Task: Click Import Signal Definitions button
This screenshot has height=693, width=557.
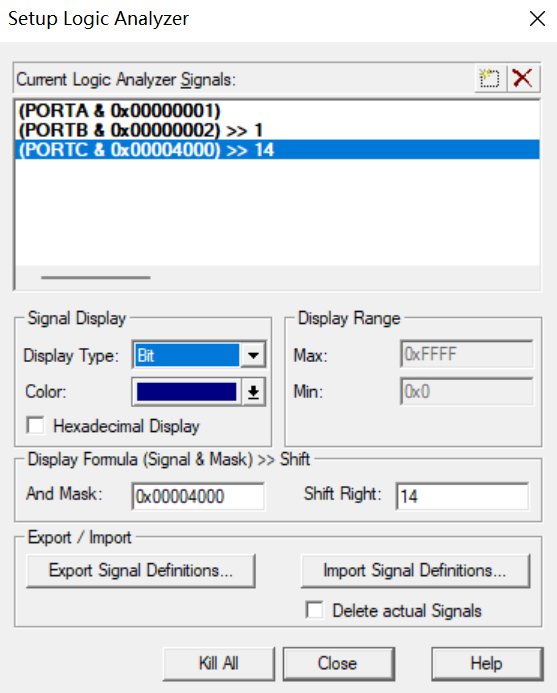Action: coord(415,571)
